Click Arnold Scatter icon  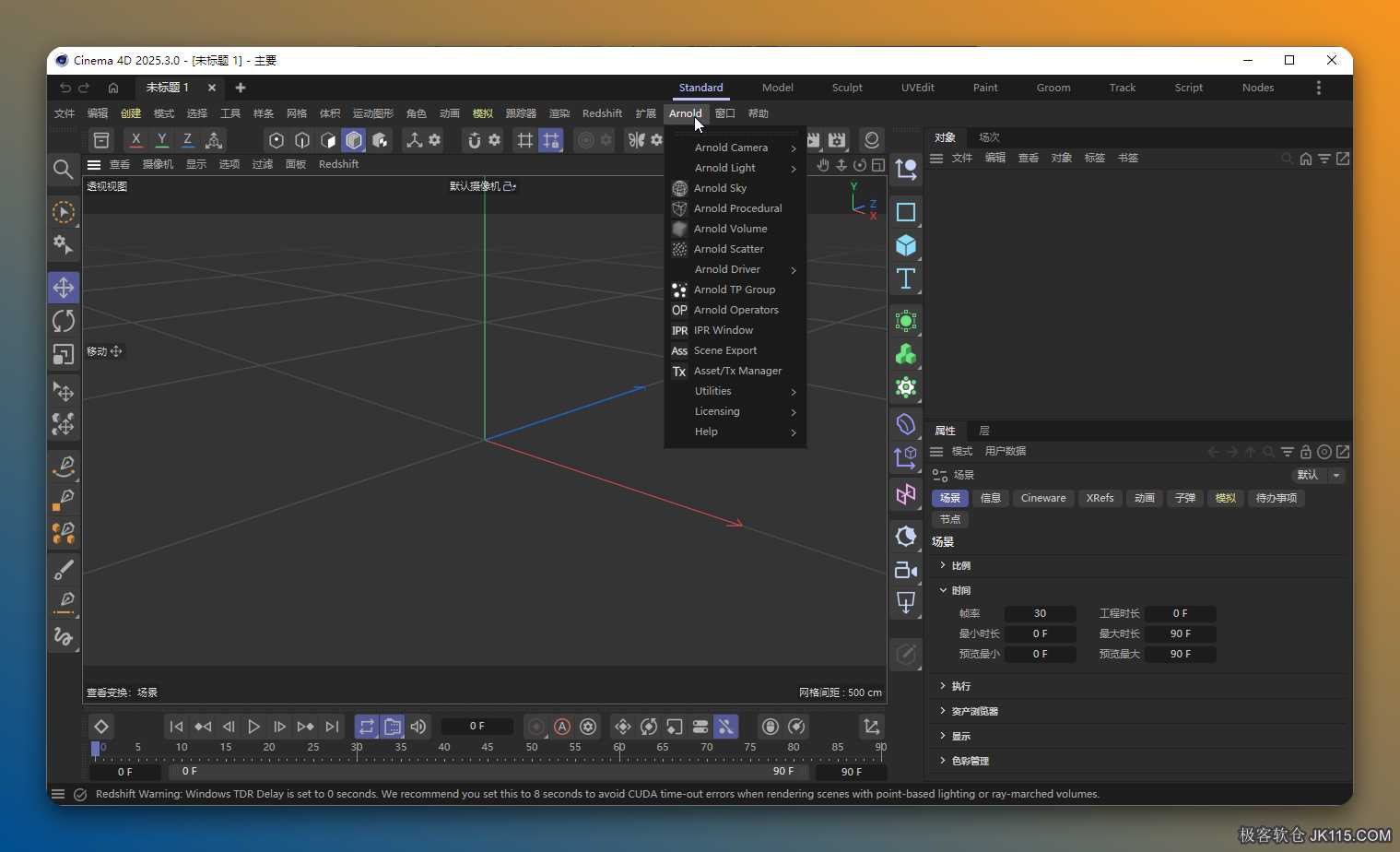(x=679, y=249)
